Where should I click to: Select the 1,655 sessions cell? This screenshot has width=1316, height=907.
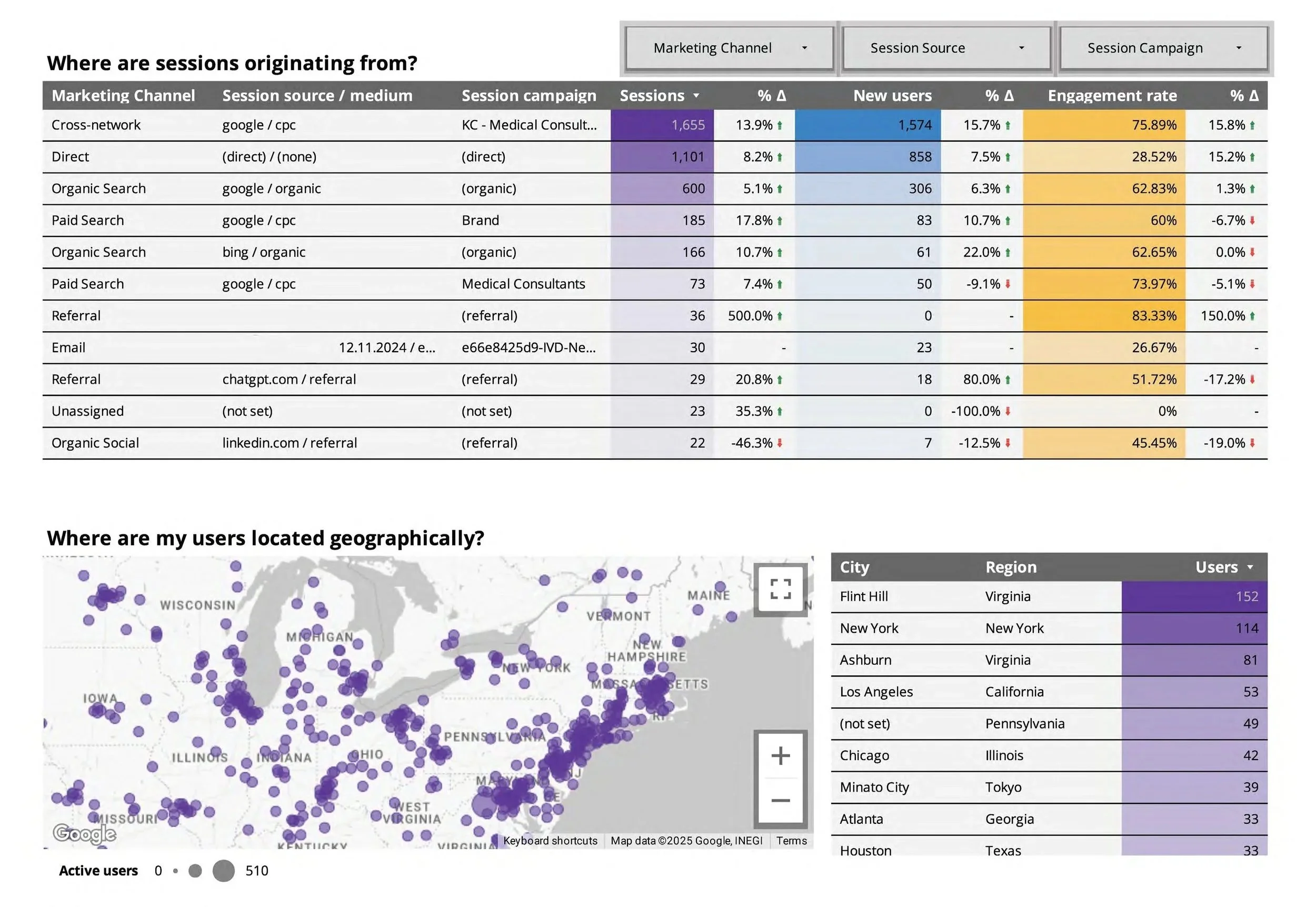662,125
